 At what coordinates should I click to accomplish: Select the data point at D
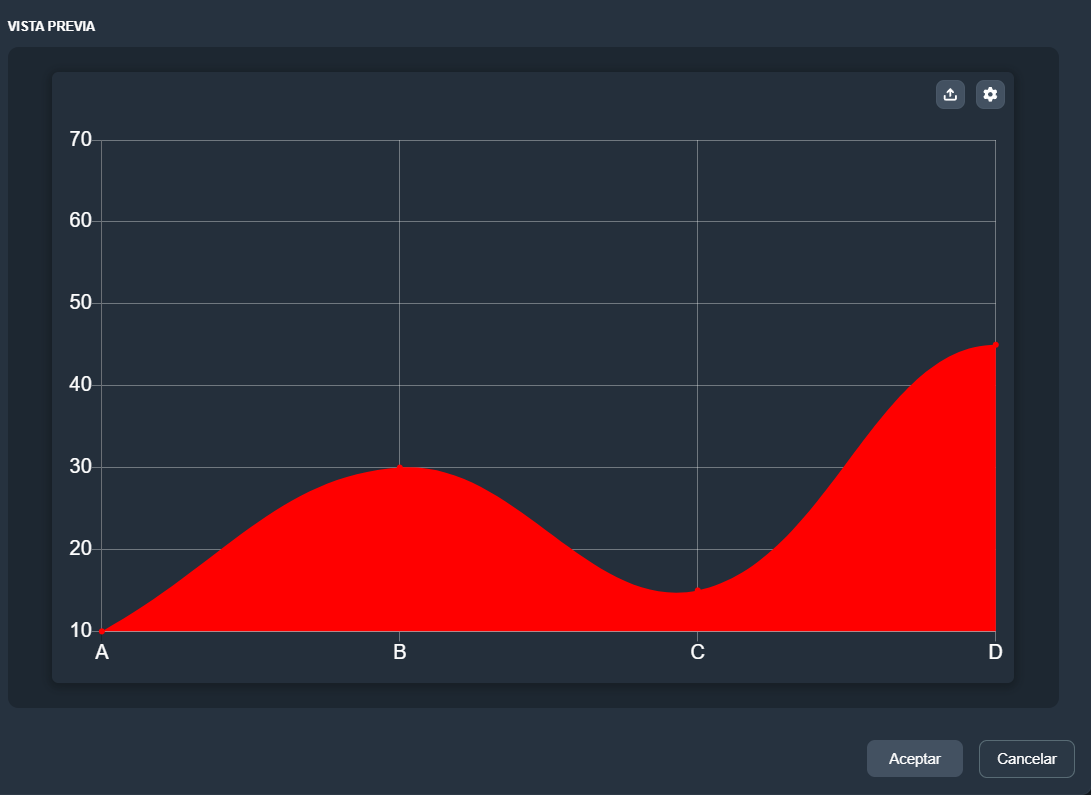[x=995, y=345]
